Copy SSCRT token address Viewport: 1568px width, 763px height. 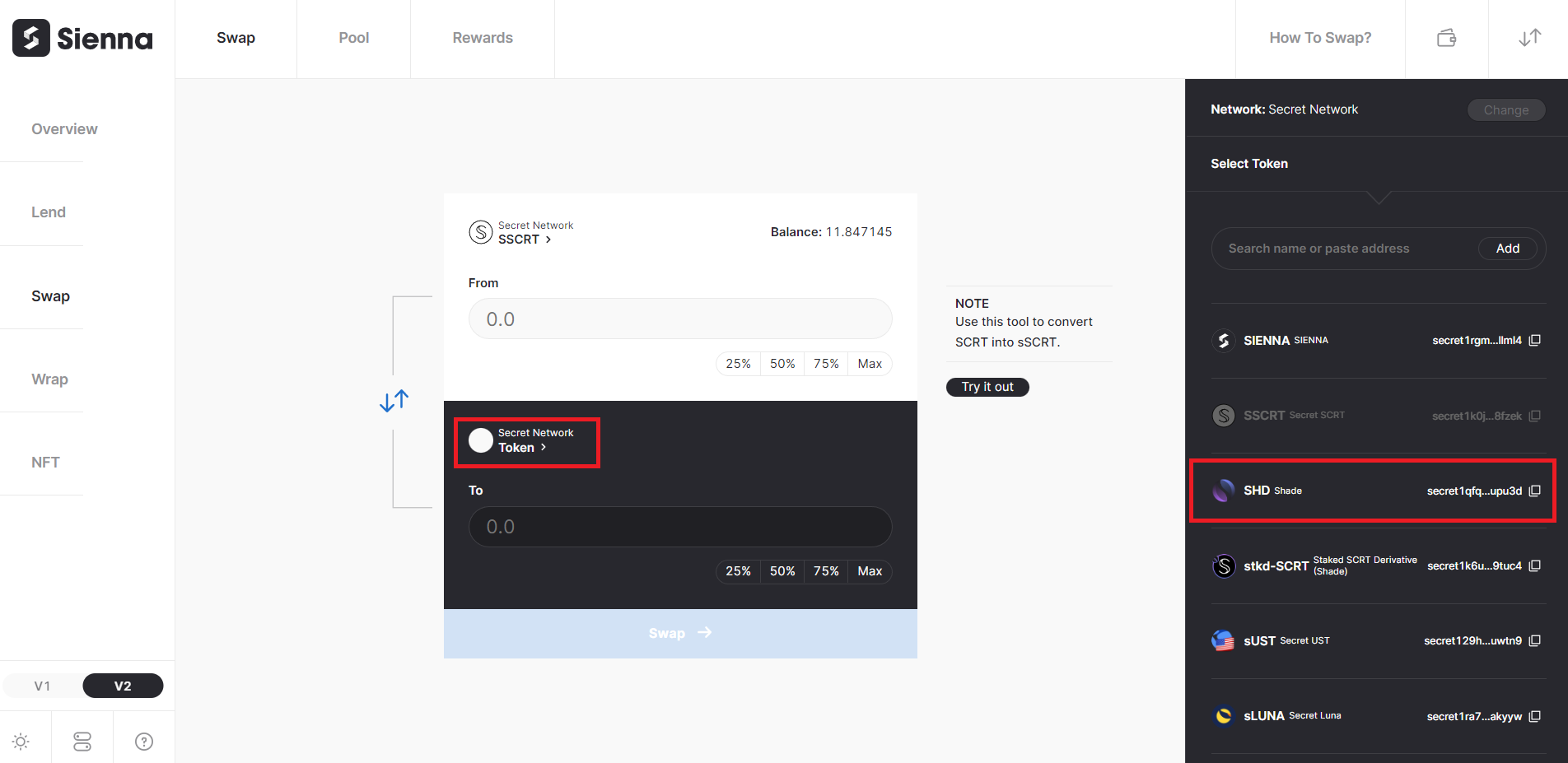tap(1535, 416)
